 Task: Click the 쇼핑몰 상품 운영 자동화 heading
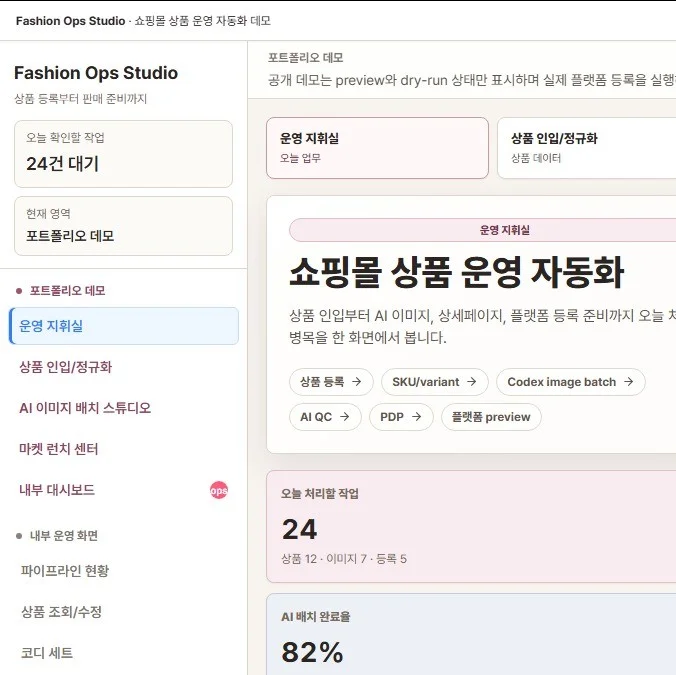457,272
